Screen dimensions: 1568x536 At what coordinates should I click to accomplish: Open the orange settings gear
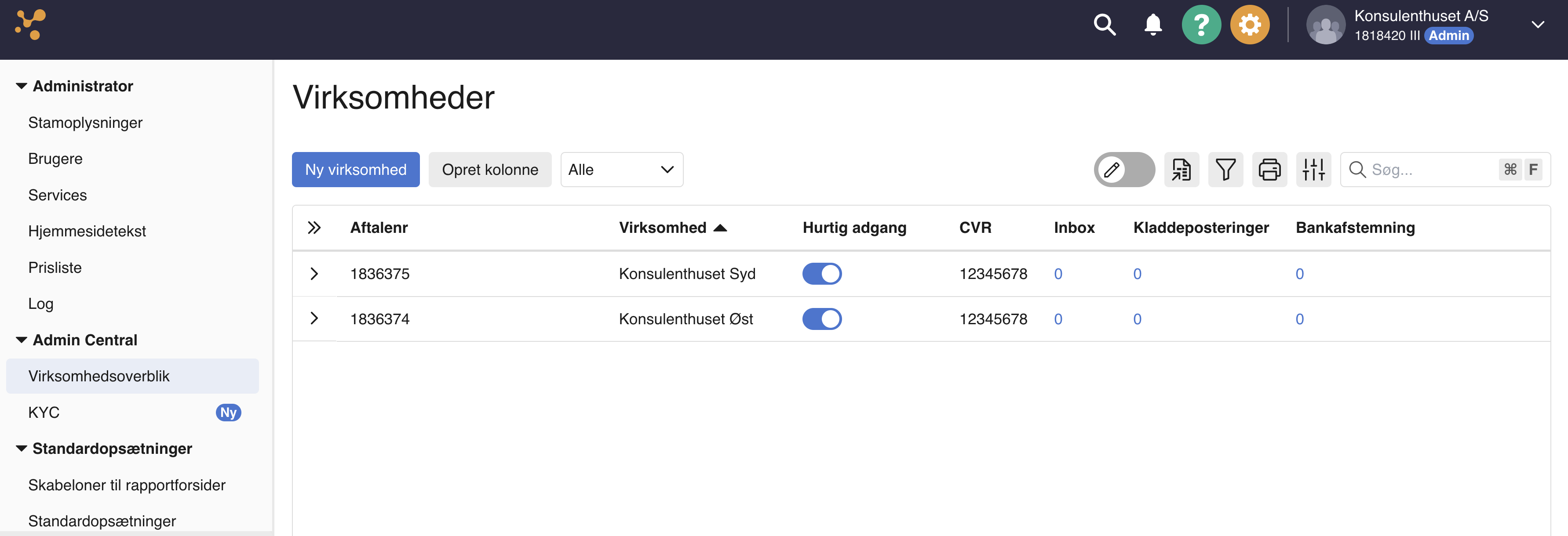coord(1250,25)
